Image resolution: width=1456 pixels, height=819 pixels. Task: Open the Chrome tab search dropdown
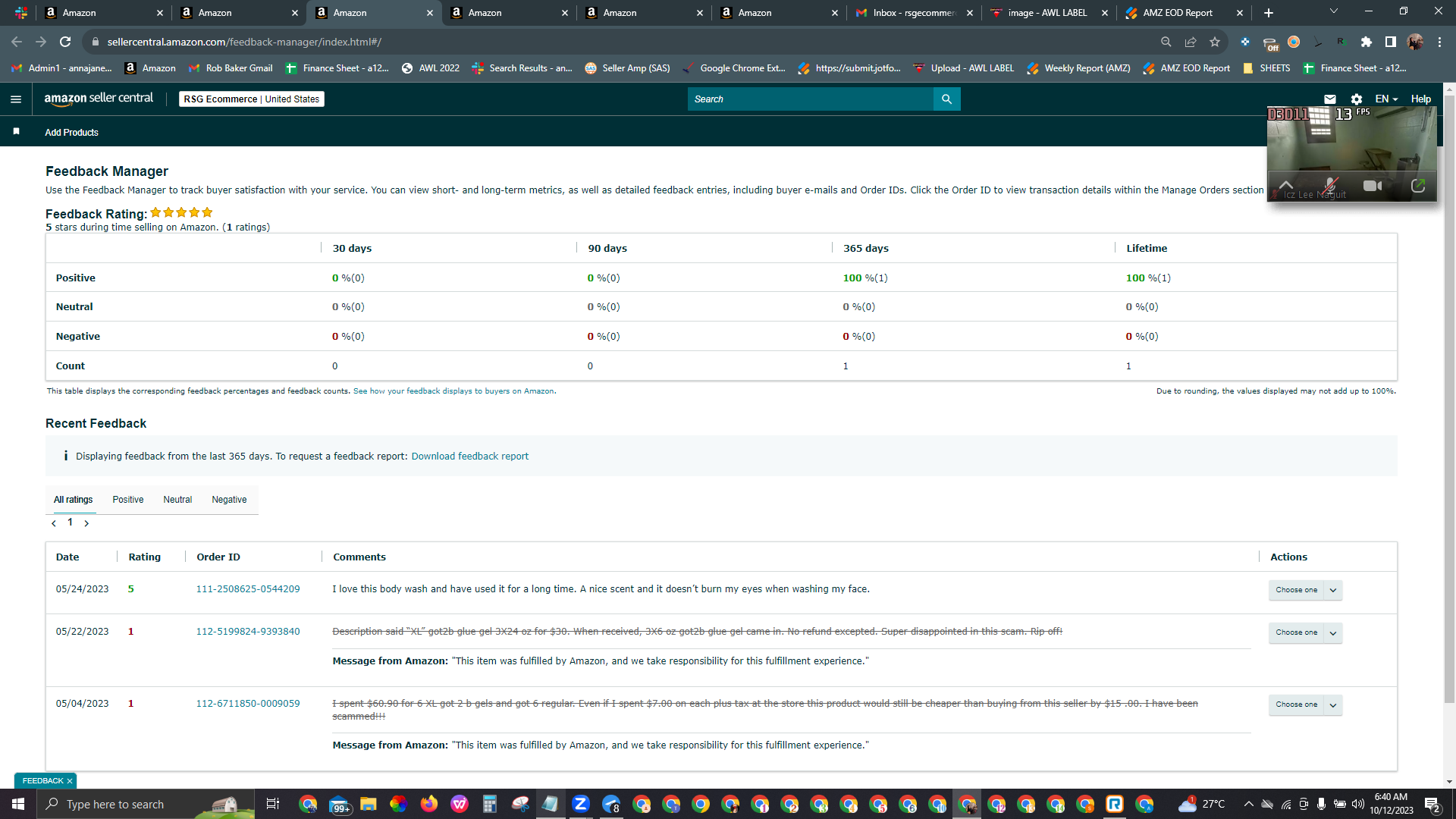[1334, 11]
